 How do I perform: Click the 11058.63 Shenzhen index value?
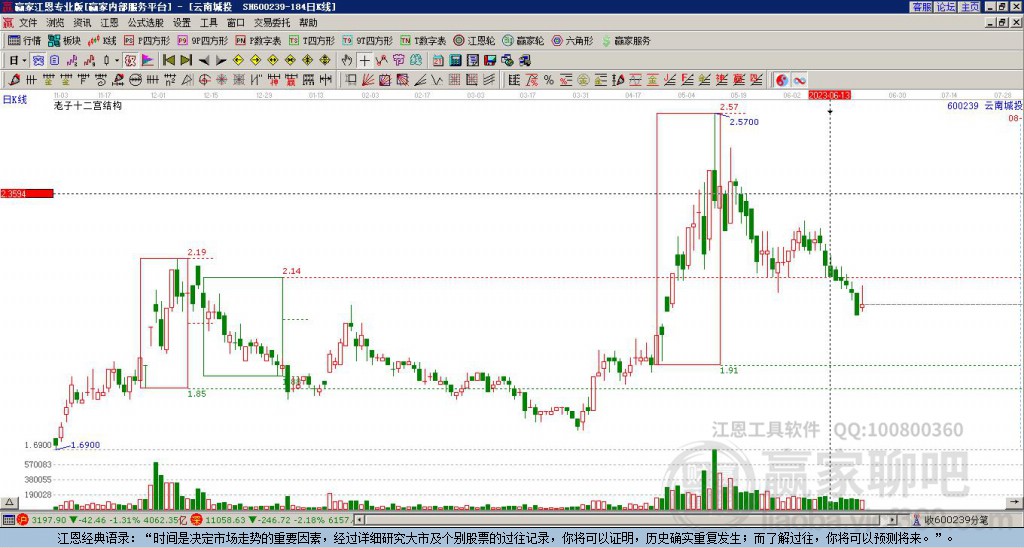[223, 520]
